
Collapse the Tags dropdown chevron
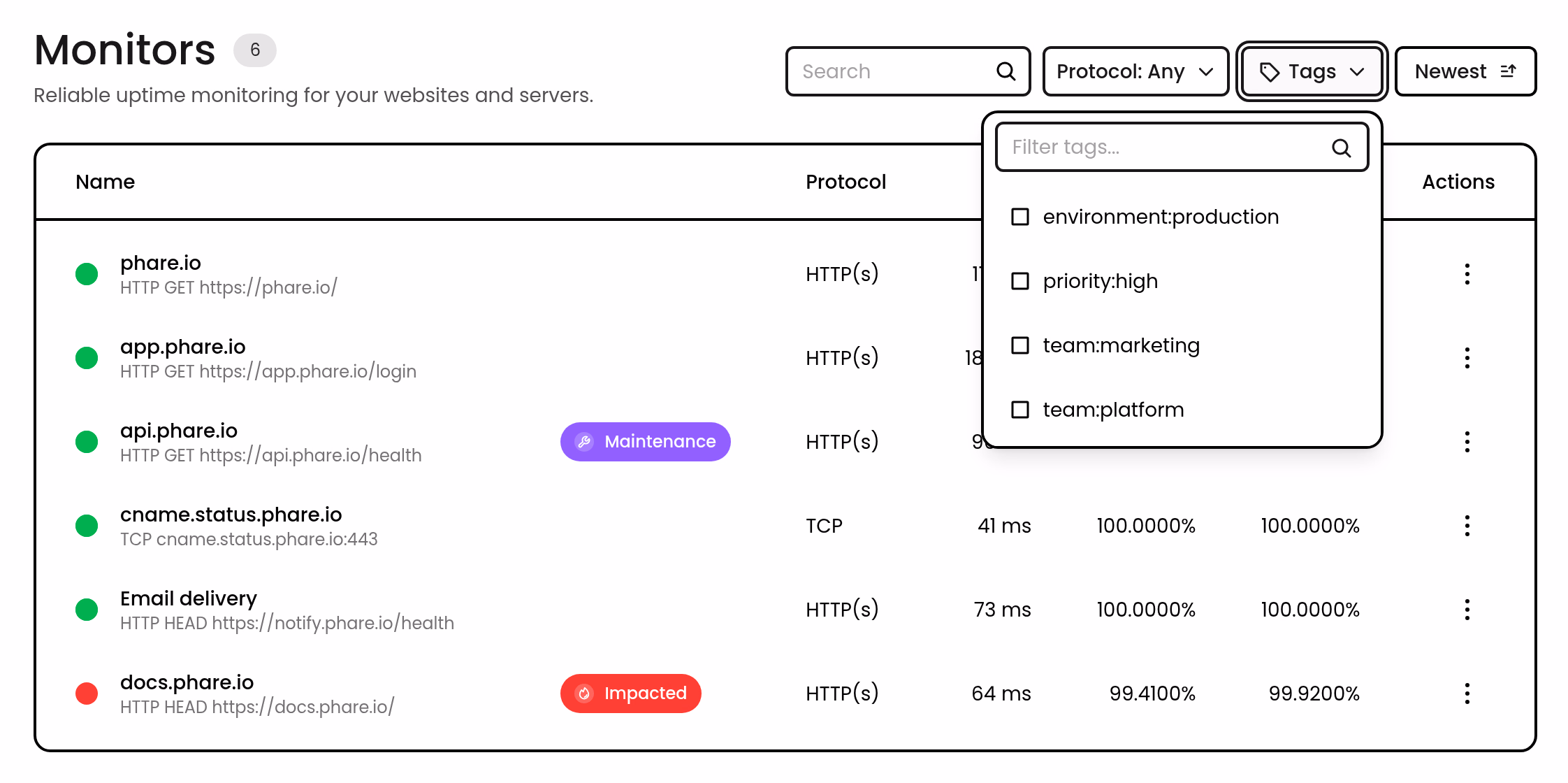tap(1357, 72)
